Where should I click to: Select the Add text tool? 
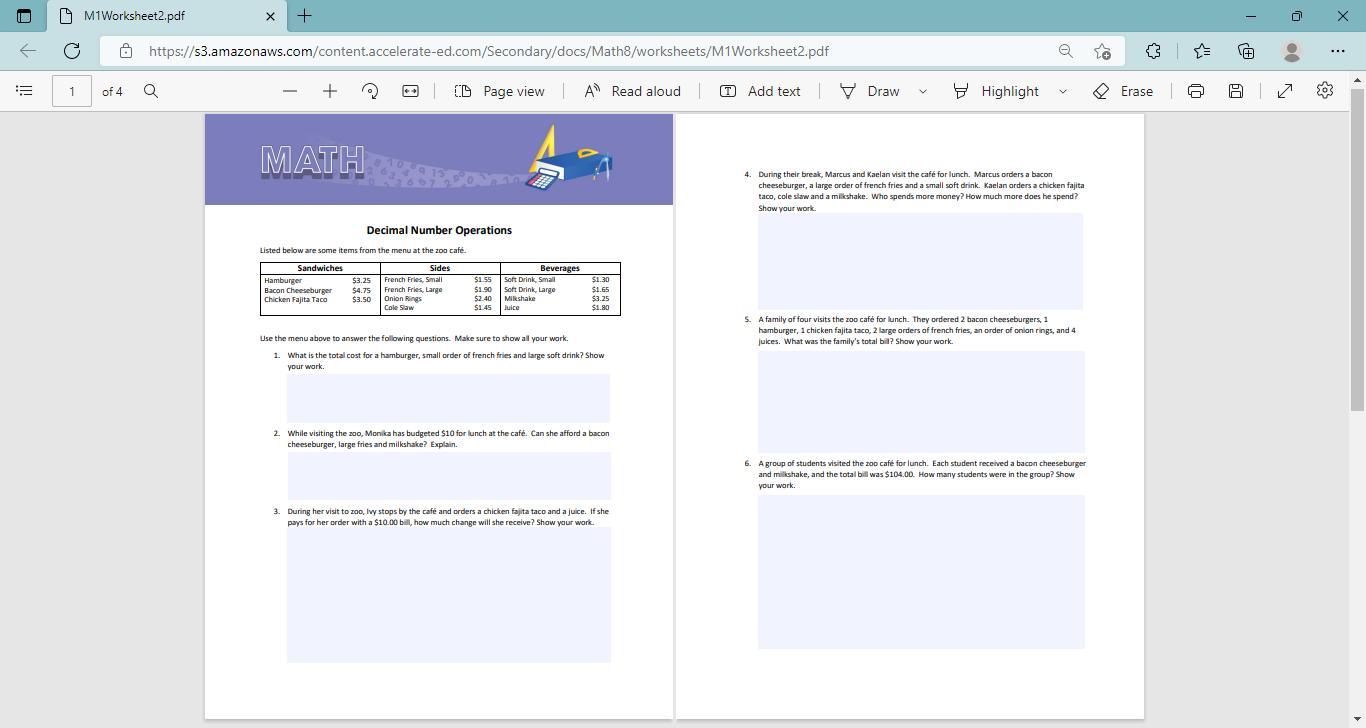(760, 91)
